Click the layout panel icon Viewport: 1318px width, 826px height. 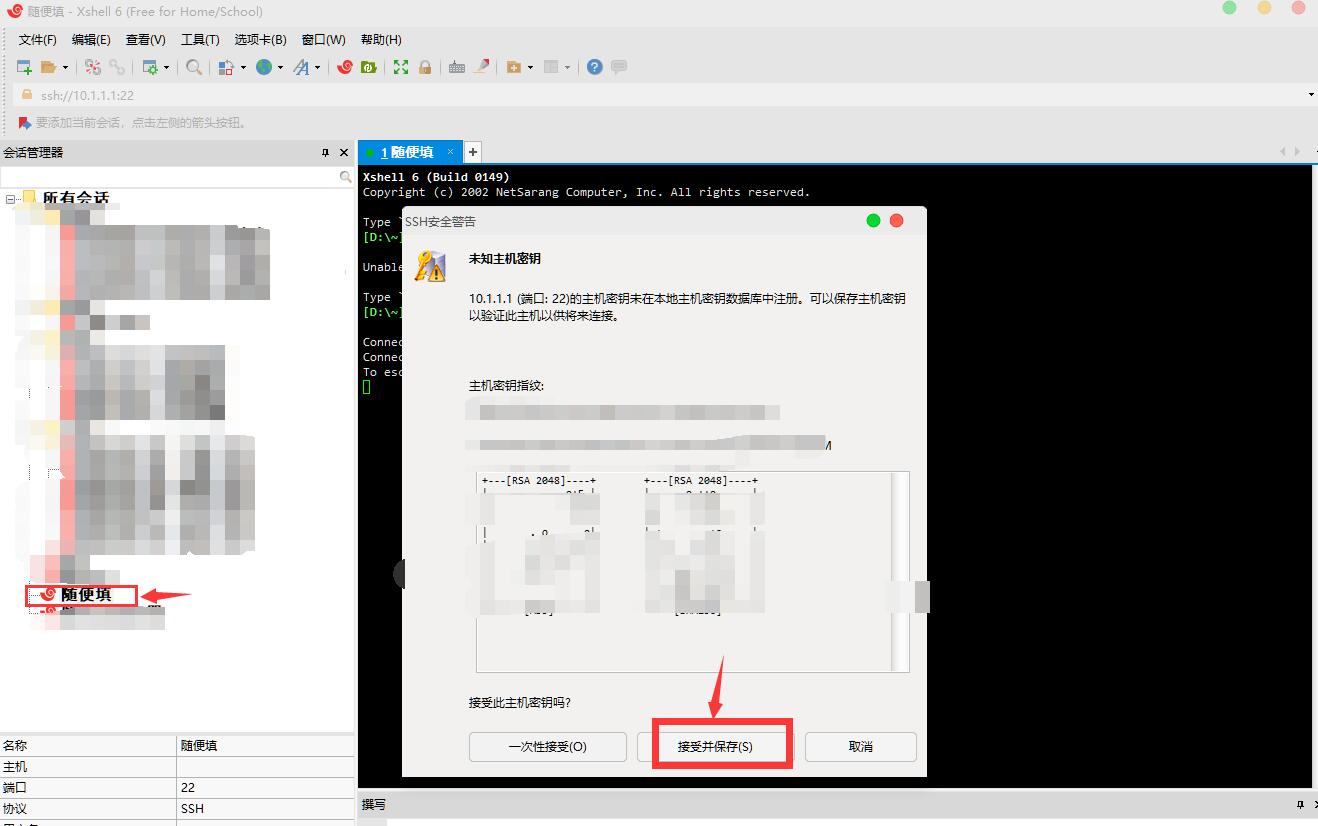pos(550,67)
